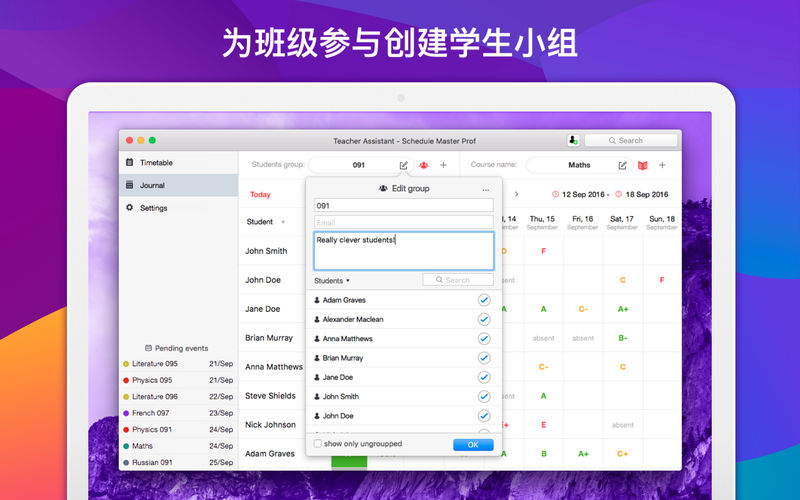This screenshot has height=500, width=800.
Task: Open the Course name Maths selector
Action: pyautogui.click(x=579, y=165)
